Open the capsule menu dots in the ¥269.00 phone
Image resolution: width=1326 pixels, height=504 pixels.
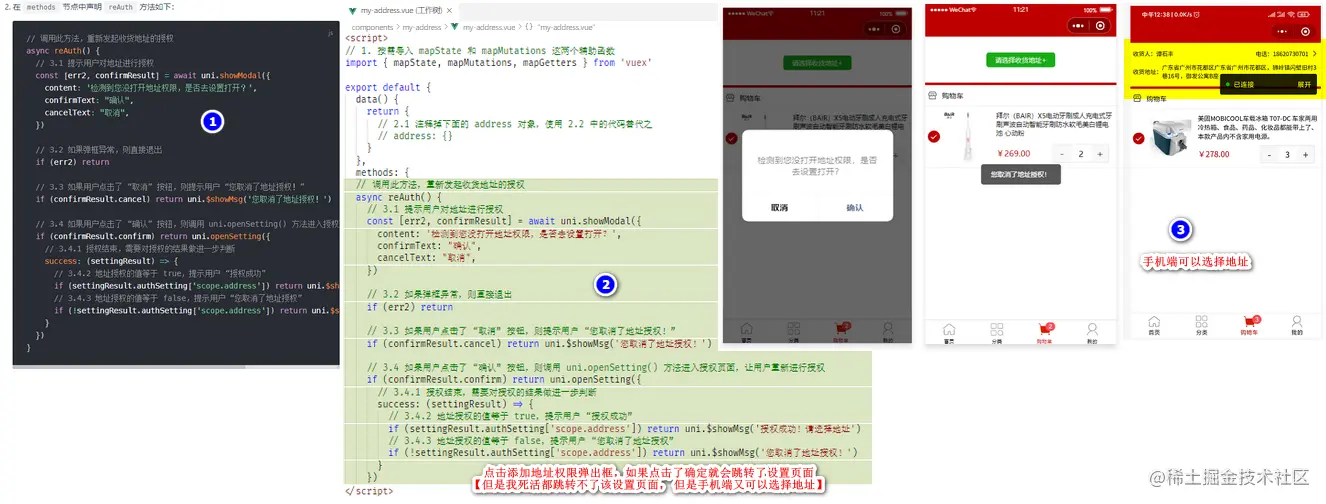point(1077,25)
